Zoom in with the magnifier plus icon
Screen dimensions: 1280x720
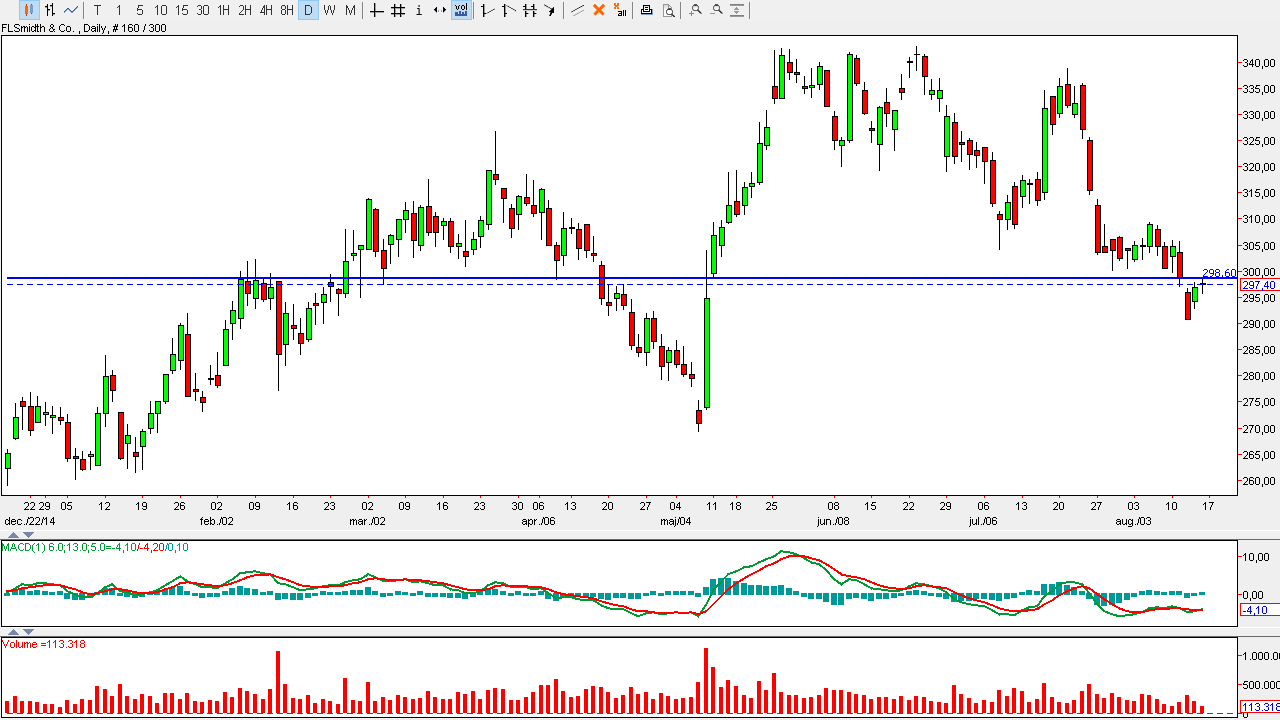[x=695, y=10]
